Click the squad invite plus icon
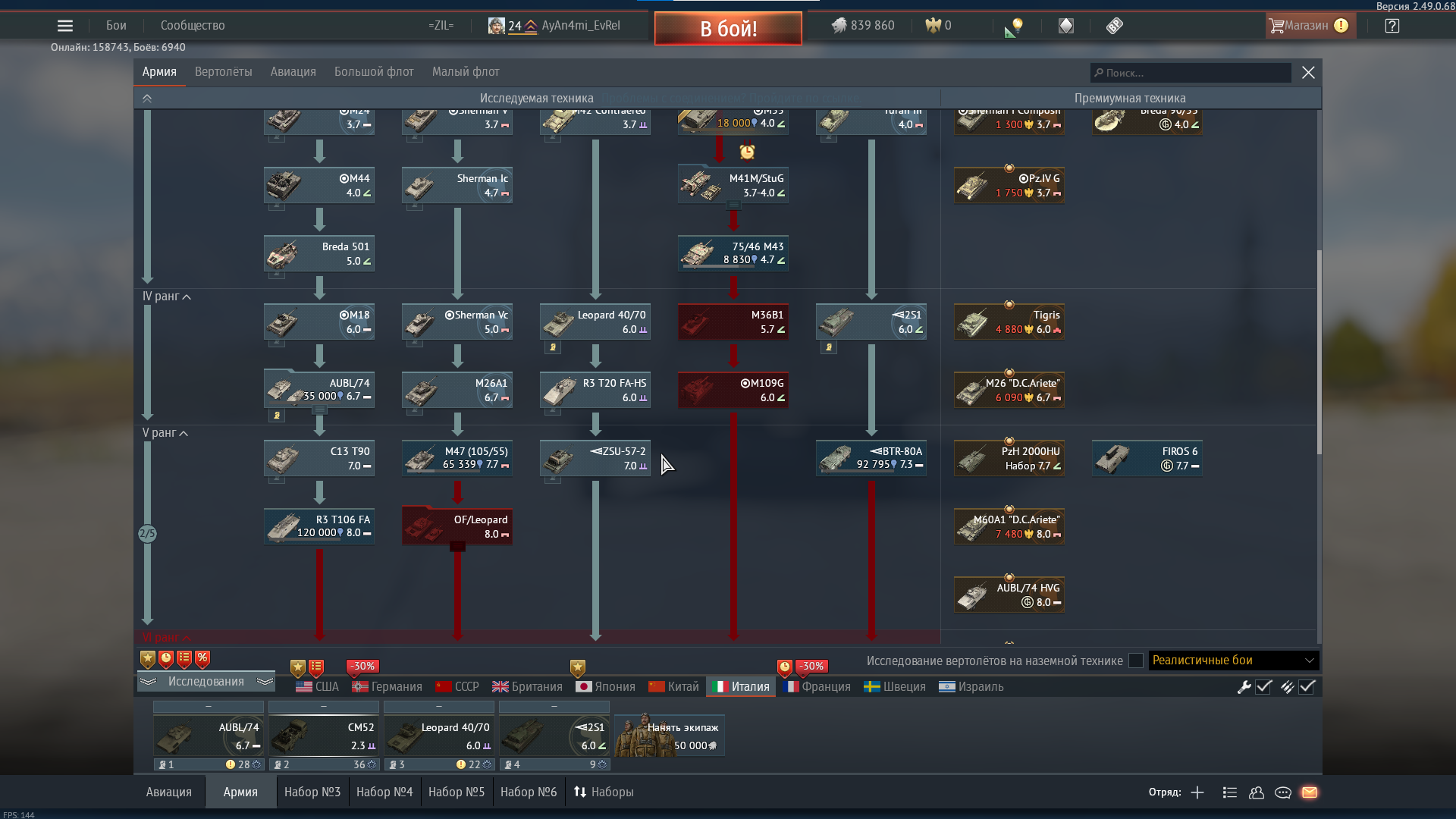 coord(1197,792)
